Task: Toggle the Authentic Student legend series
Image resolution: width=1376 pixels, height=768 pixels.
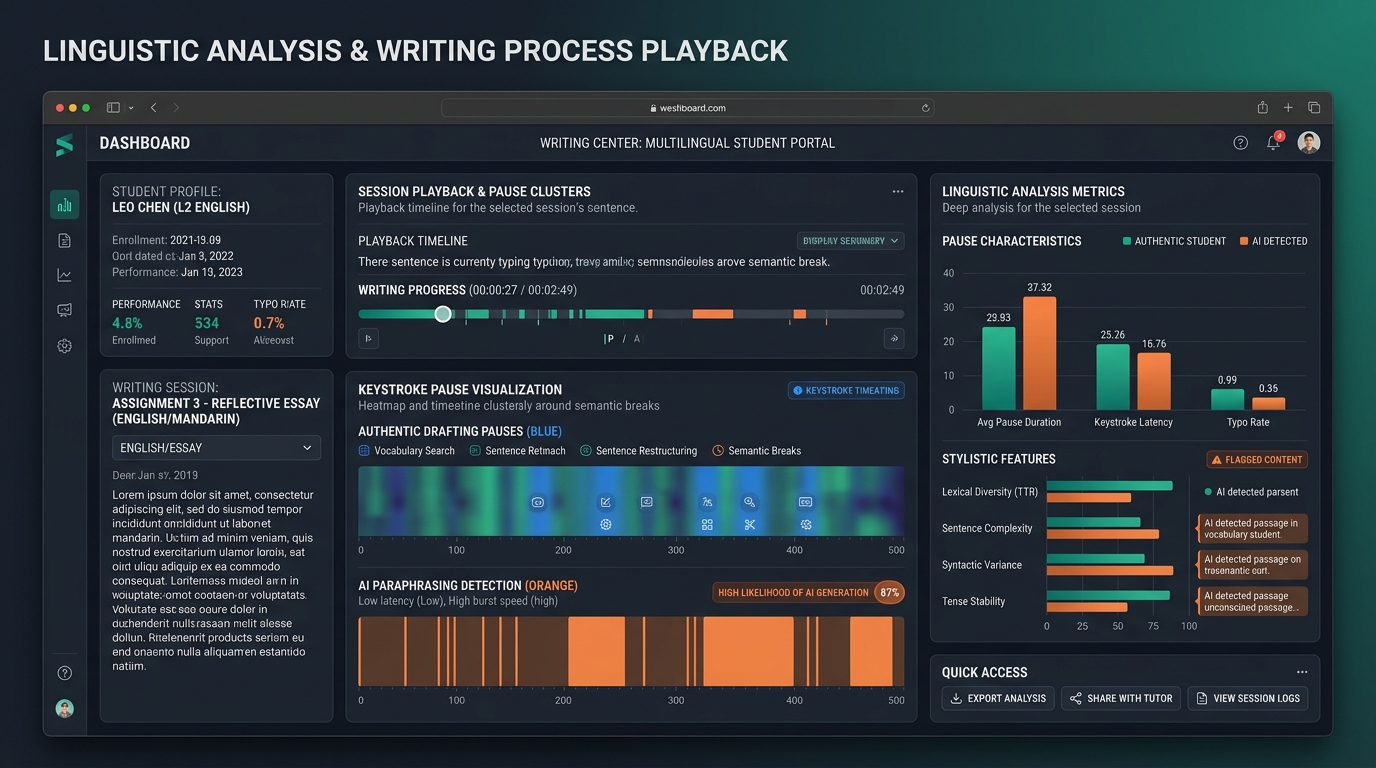Action: (x=1174, y=241)
